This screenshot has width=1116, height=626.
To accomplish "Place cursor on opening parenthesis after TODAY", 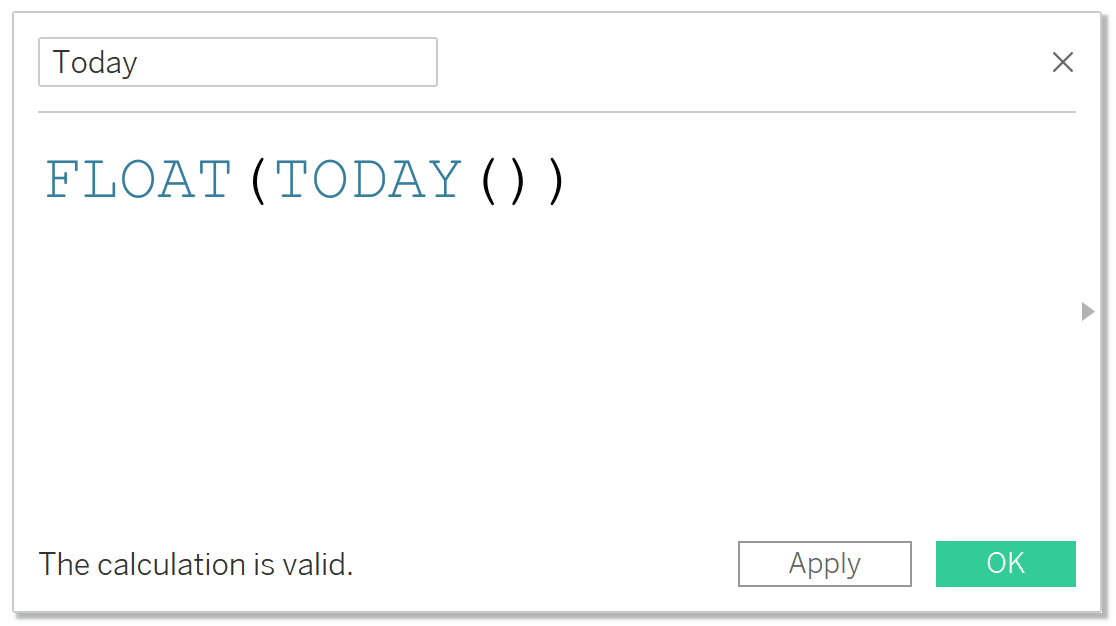I will point(488,181).
